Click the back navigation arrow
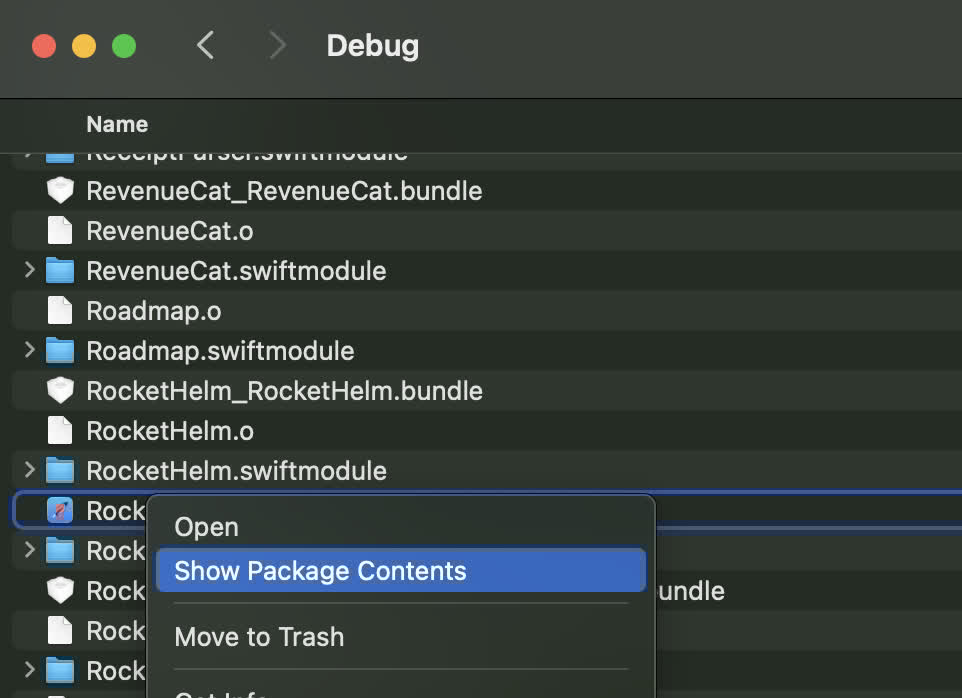Screen dimensions: 962x698 pos(205,45)
